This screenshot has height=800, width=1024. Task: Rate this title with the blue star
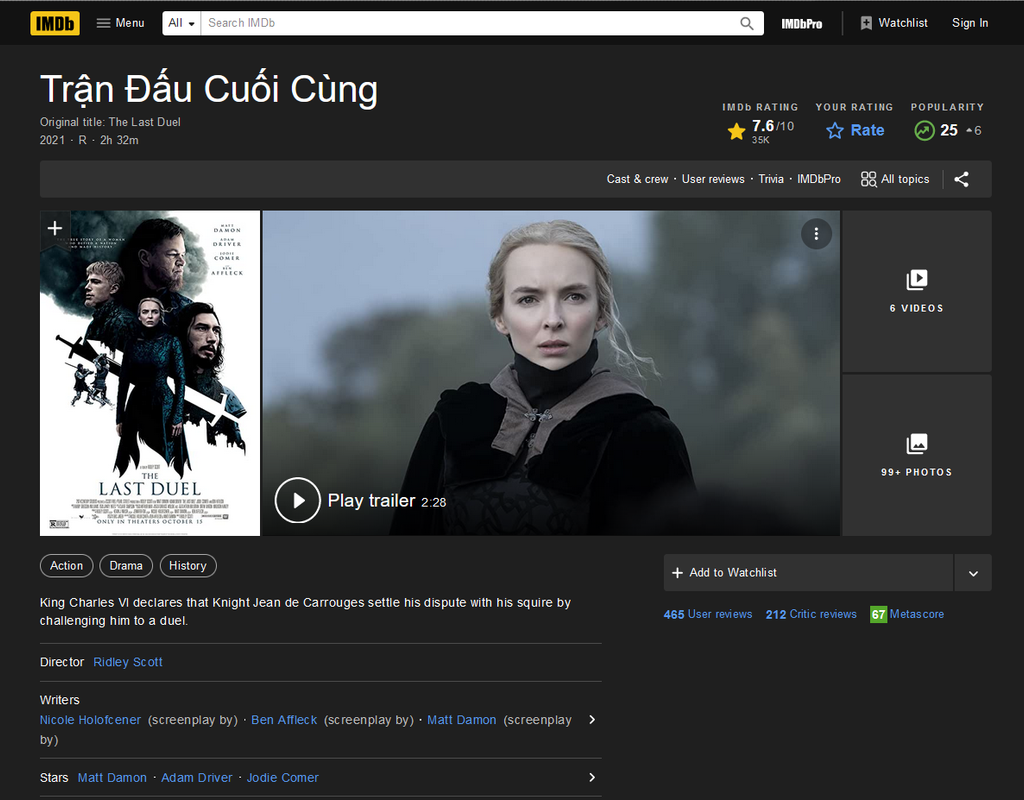pos(855,131)
